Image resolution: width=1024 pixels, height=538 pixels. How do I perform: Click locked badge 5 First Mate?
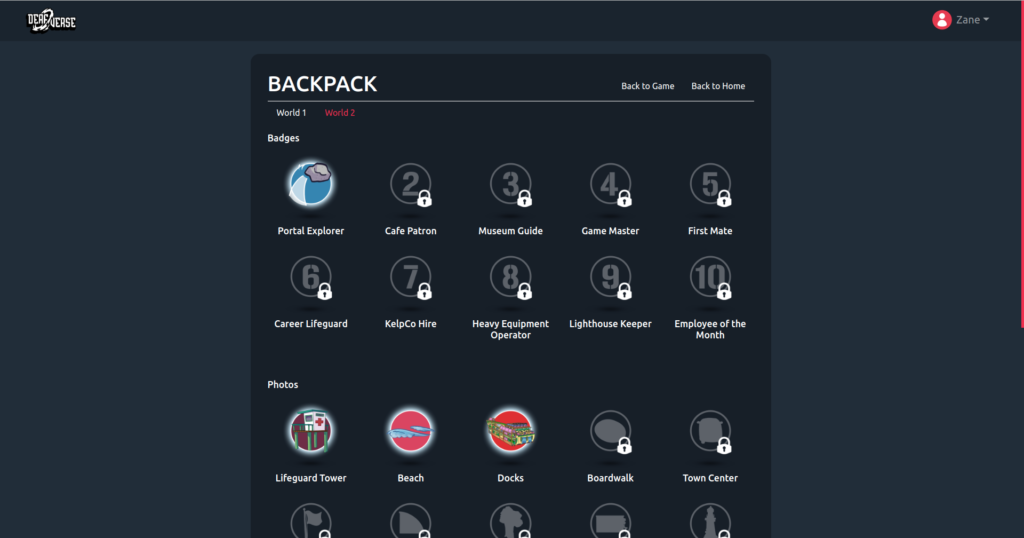710,185
